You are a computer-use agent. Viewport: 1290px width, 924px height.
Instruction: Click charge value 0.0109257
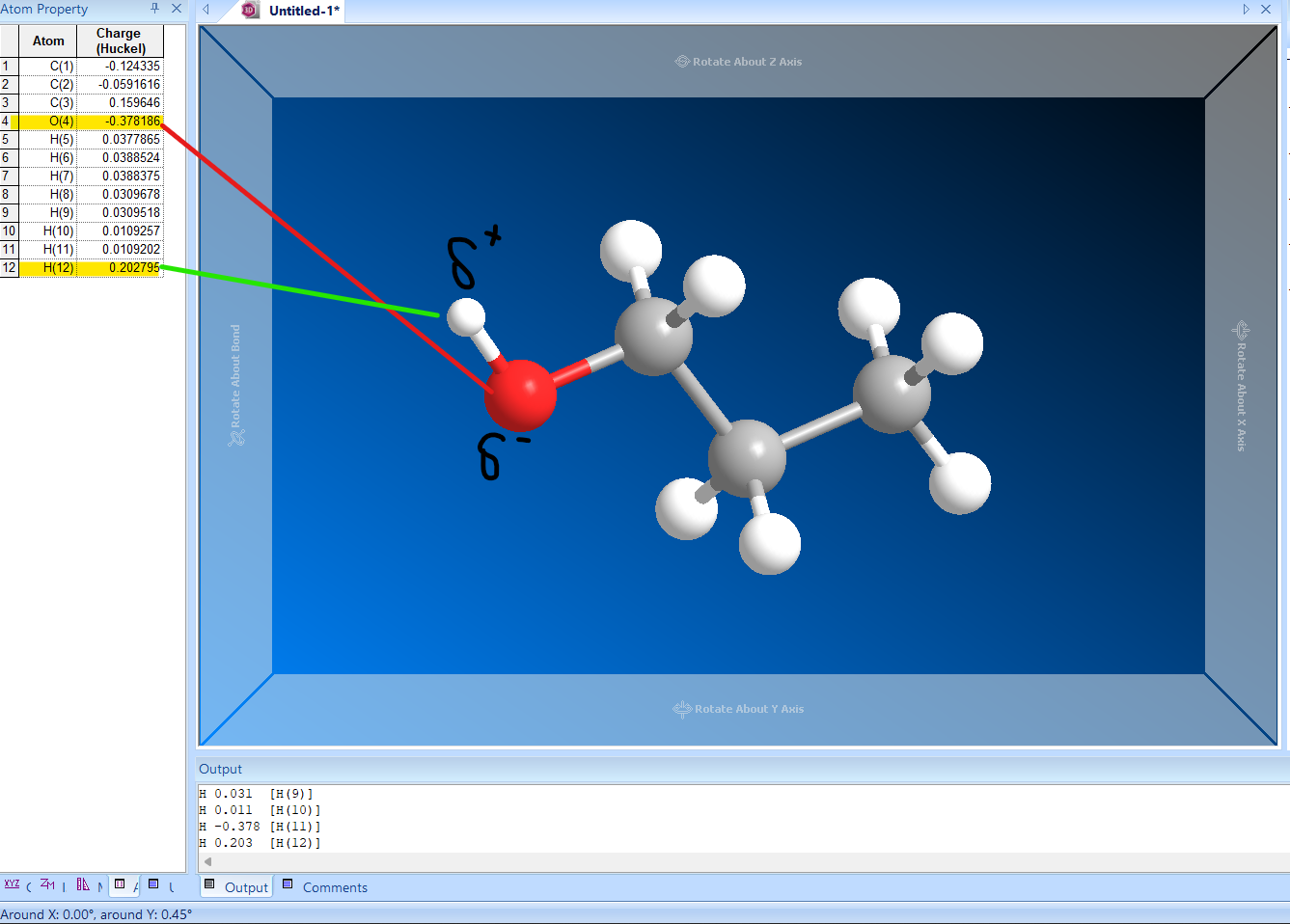pos(121,231)
